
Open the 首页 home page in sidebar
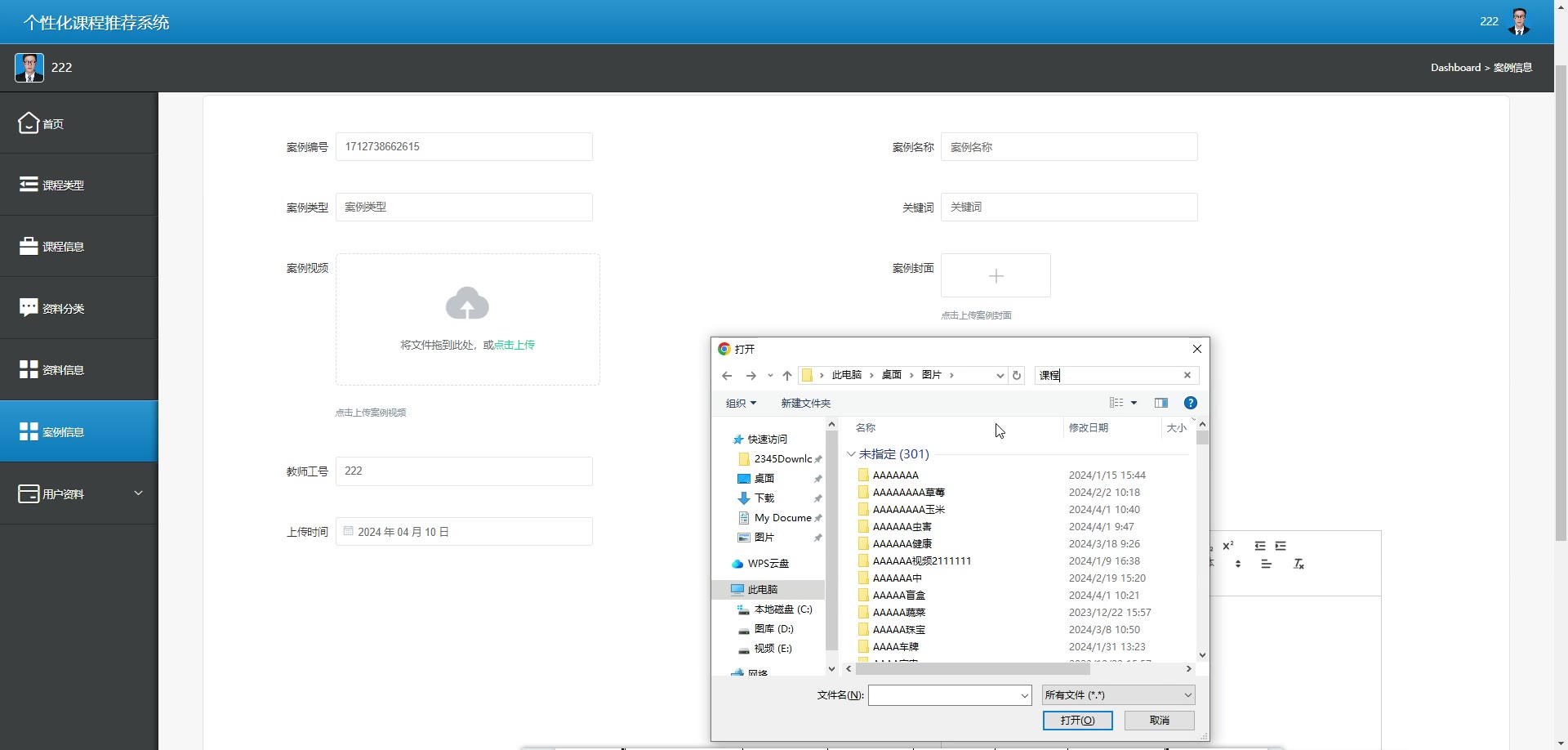[x=78, y=123]
